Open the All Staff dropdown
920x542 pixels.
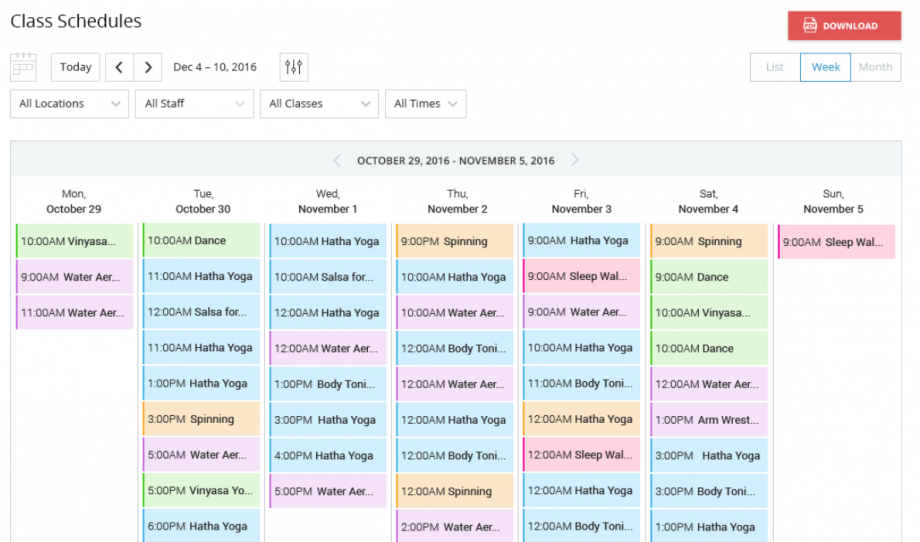(194, 104)
